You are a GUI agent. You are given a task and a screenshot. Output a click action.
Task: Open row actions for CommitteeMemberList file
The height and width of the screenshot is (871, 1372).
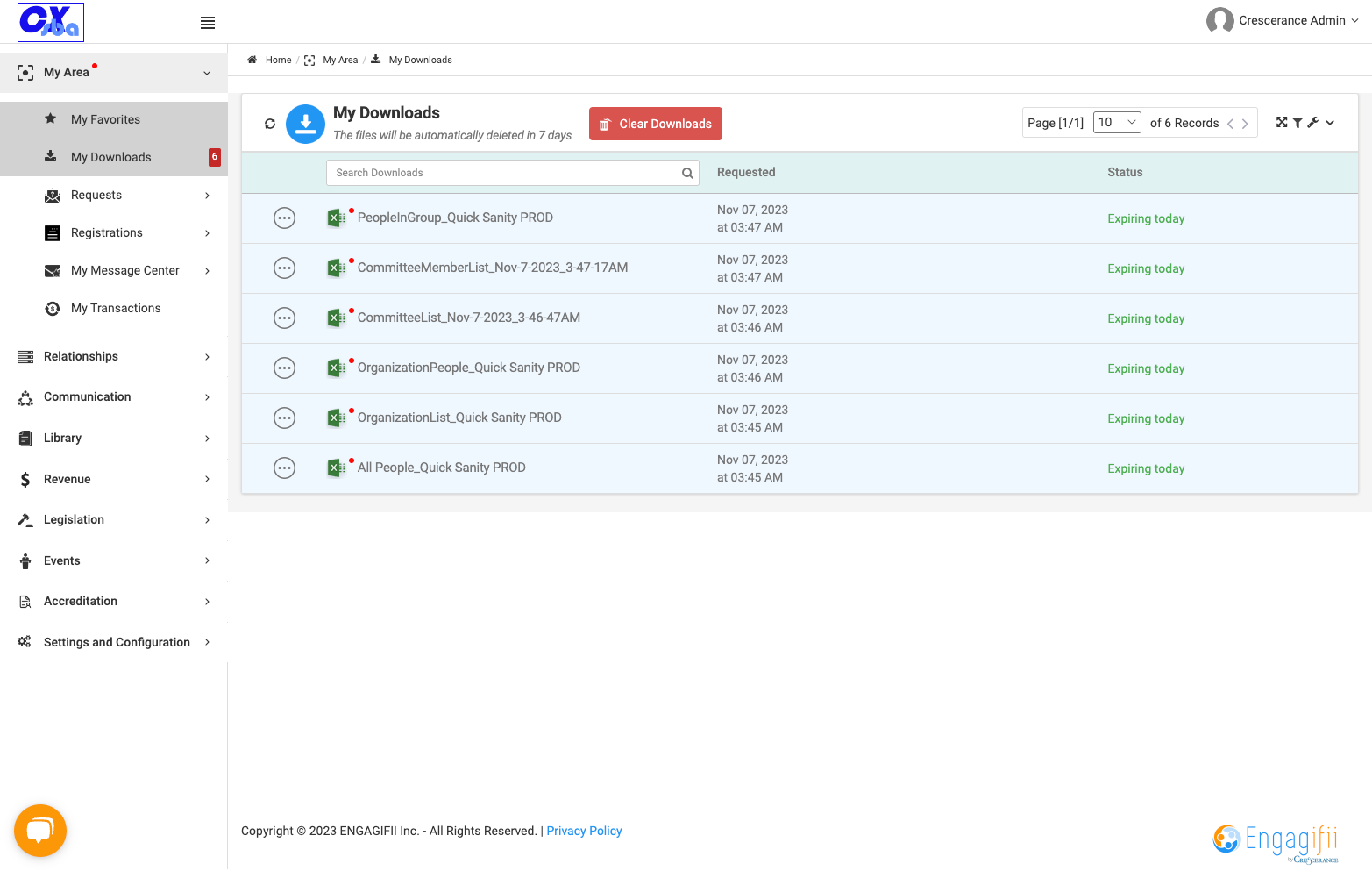coord(284,268)
